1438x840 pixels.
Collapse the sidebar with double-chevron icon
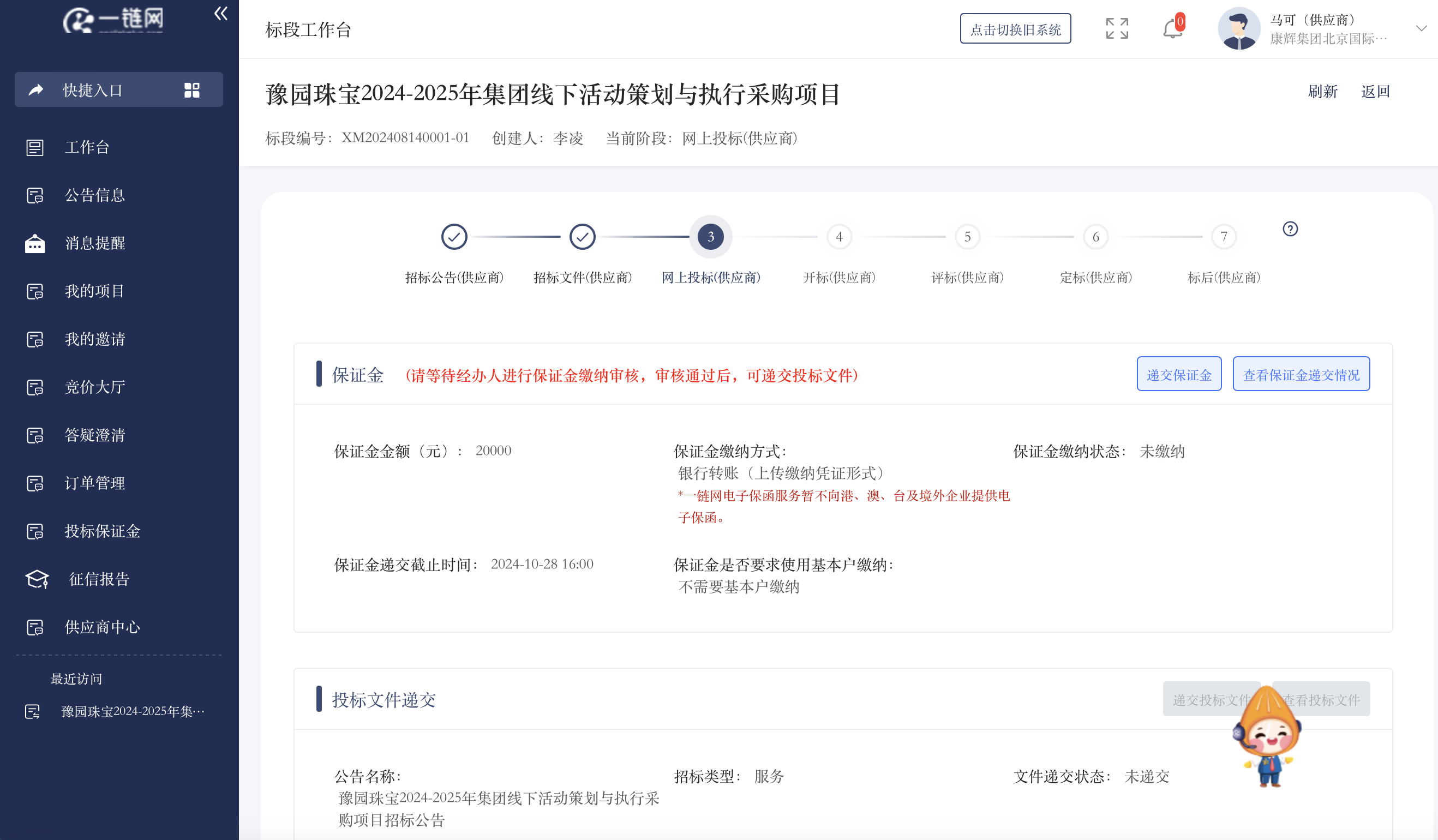pos(220,14)
